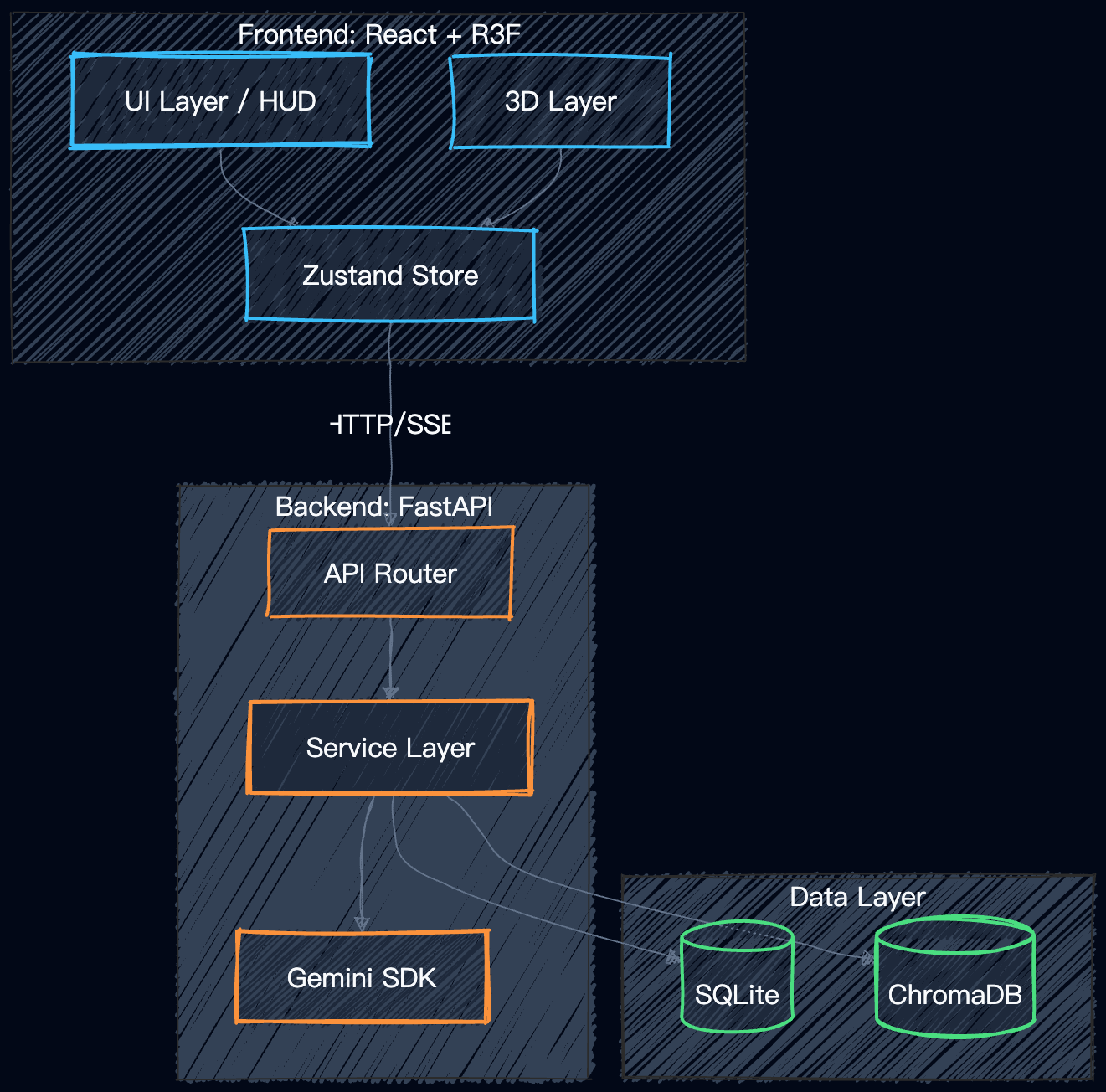Click the Zustand Store node
The image size is (1106, 1092).
click(x=390, y=275)
